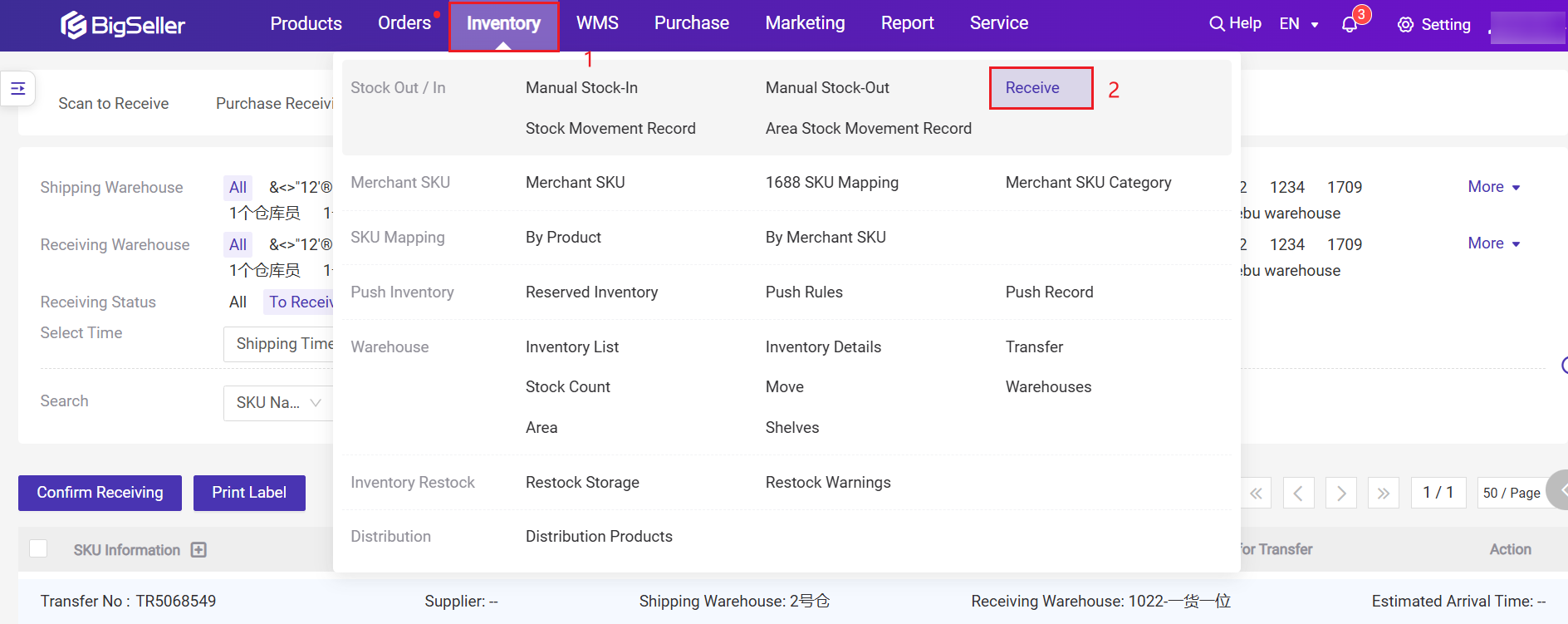The width and height of the screenshot is (1568, 624).
Task: Click the Help search magnifier icon
Action: [1217, 24]
